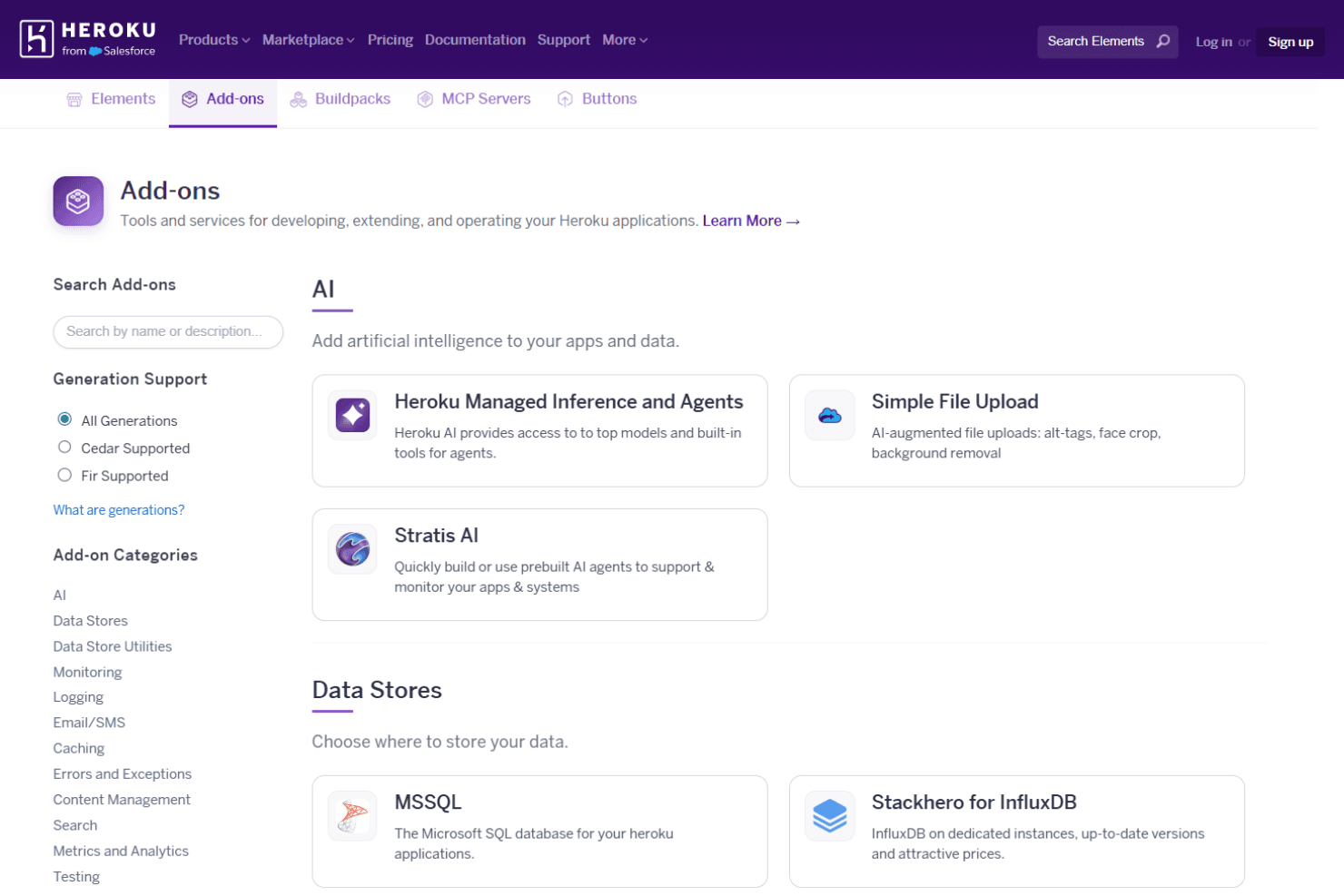Click the Buttons tab icon
This screenshot has height=896, width=1344.
tap(565, 99)
